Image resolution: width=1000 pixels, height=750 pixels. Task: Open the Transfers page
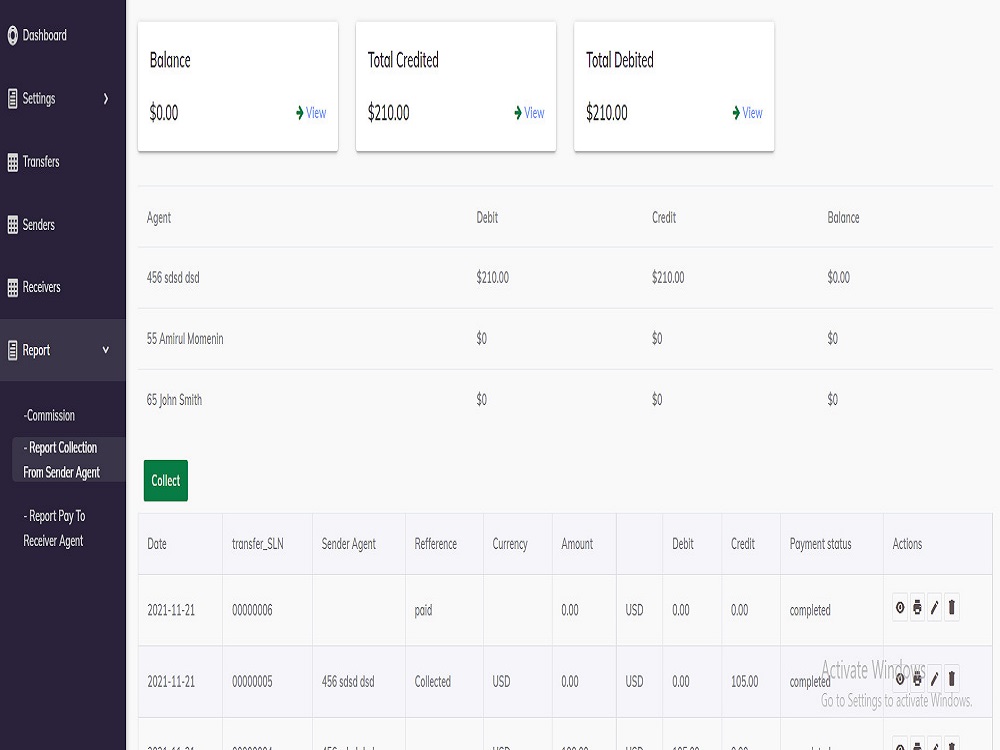(x=41, y=162)
